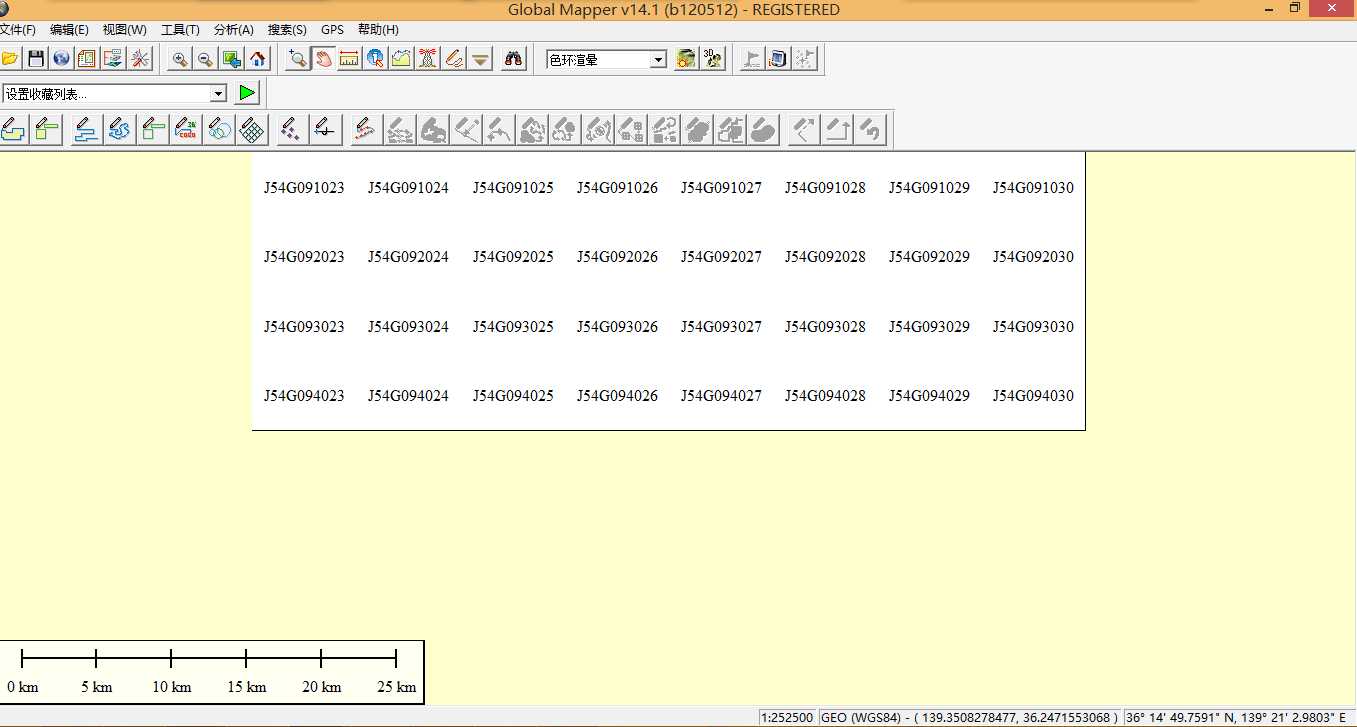Open a data file with the folder icon

coord(10,59)
